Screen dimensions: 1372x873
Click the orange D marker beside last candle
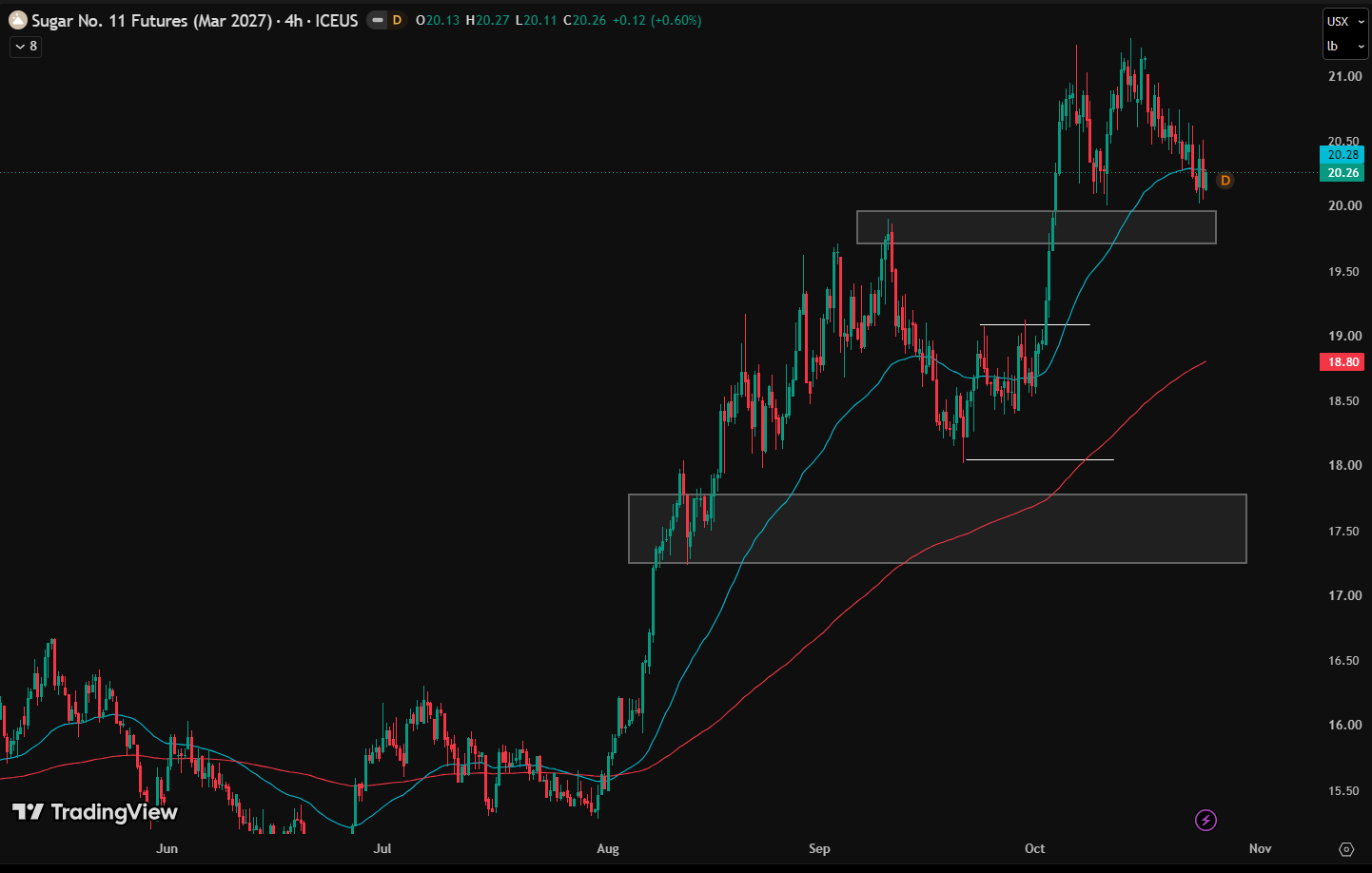point(1225,180)
